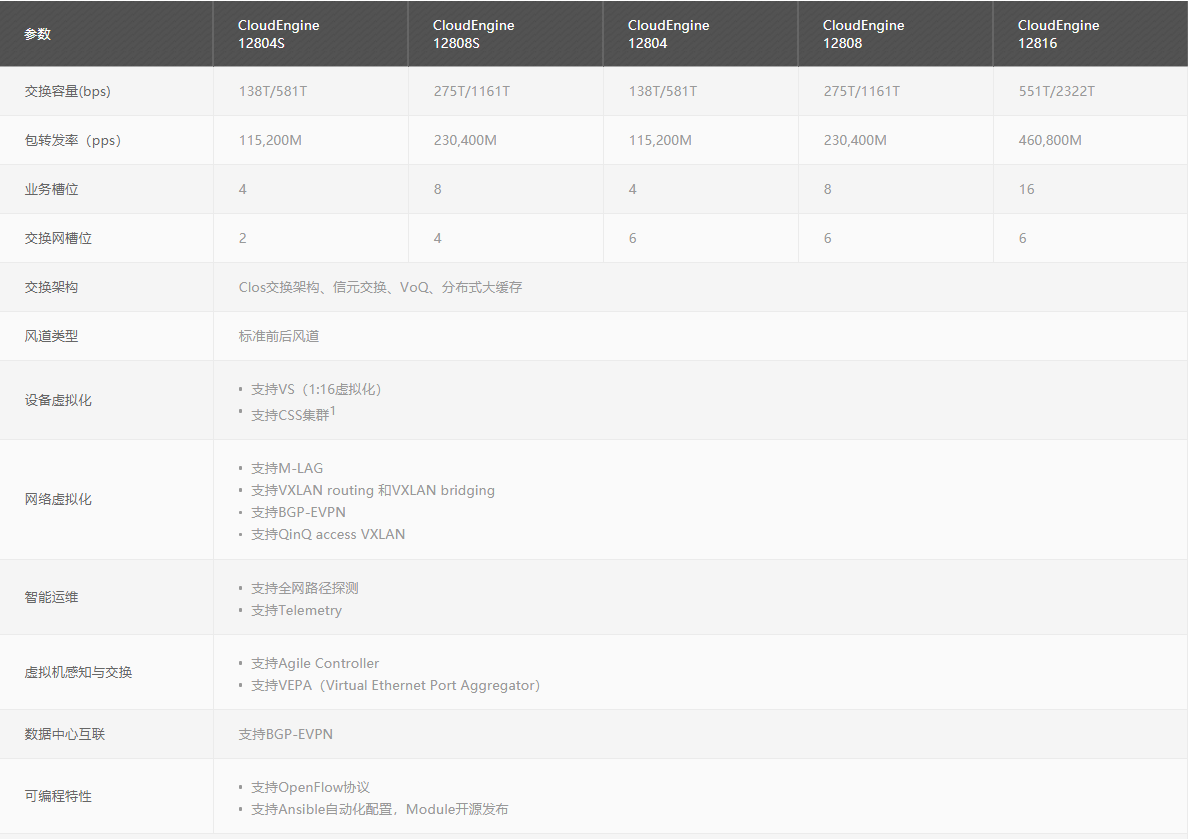Click the 支持OpenFlow协议 item
The height and width of the screenshot is (839, 1188).
(x=310, y=787)
